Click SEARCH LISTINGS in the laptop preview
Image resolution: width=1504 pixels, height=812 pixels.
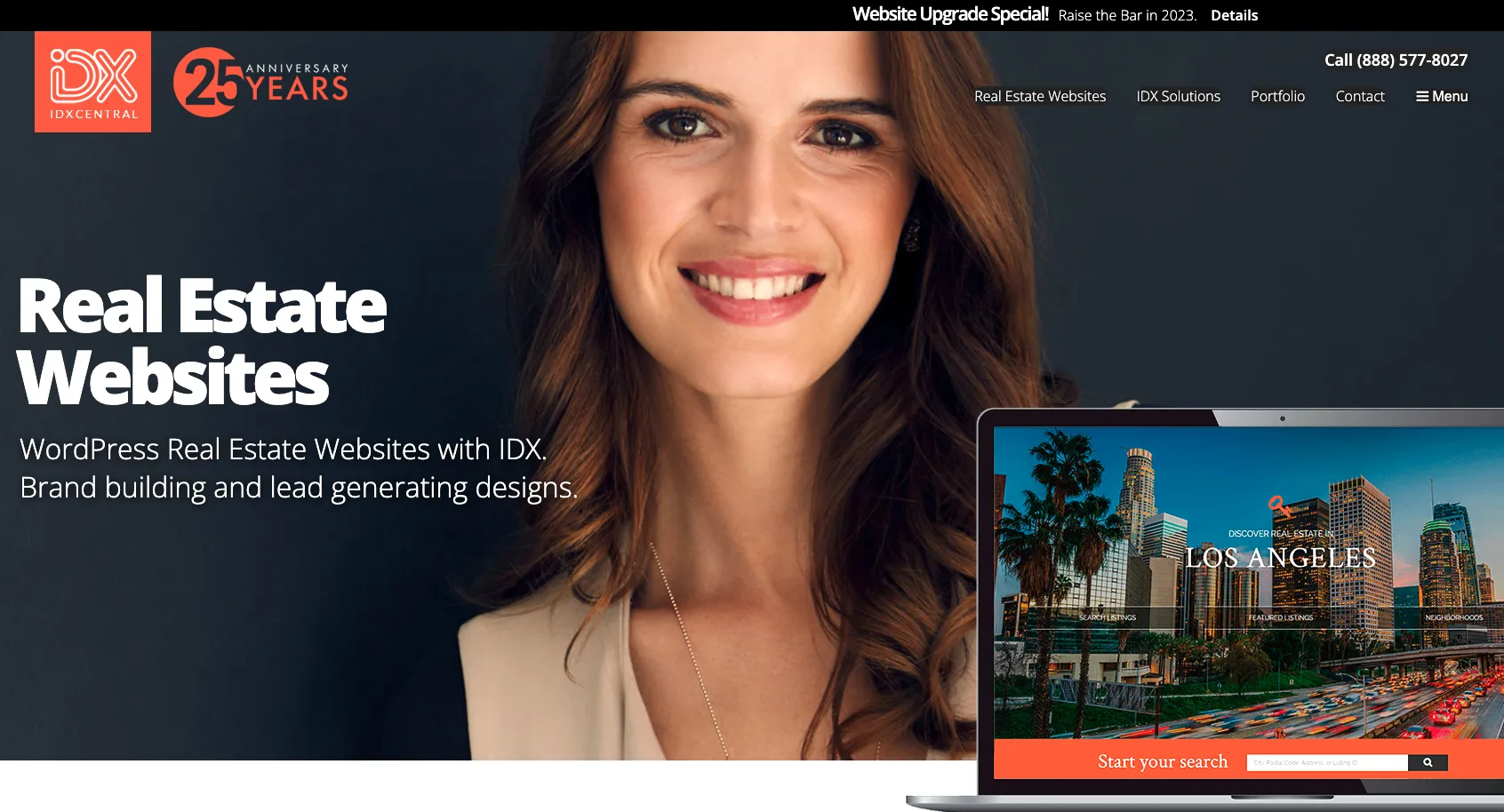click(1108, 617)
